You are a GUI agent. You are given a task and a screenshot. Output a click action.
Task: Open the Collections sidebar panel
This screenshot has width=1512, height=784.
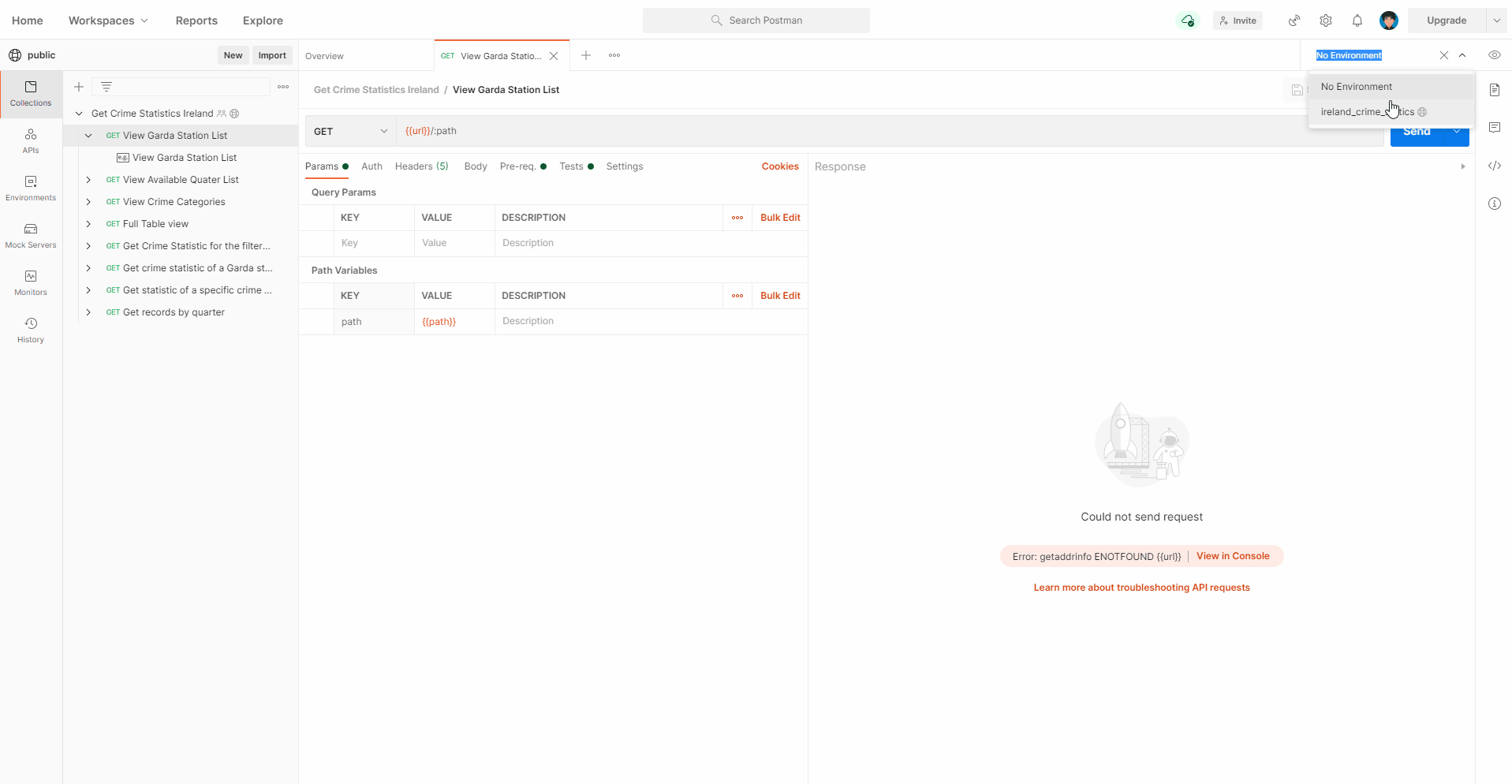pyautogui.click(x=31, y=94)
